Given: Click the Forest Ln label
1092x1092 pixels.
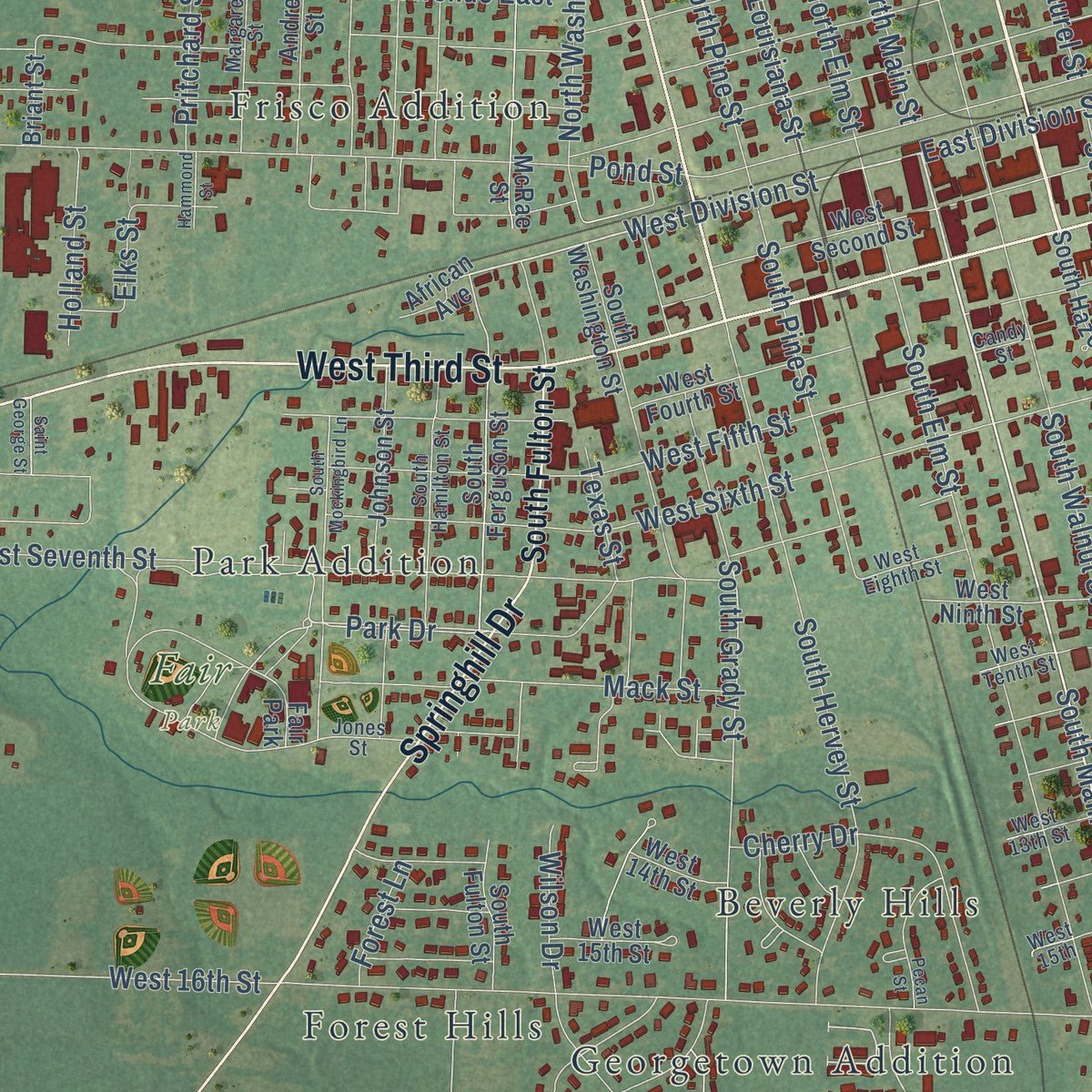Looking at the screenshot, I should pos(379,914).
